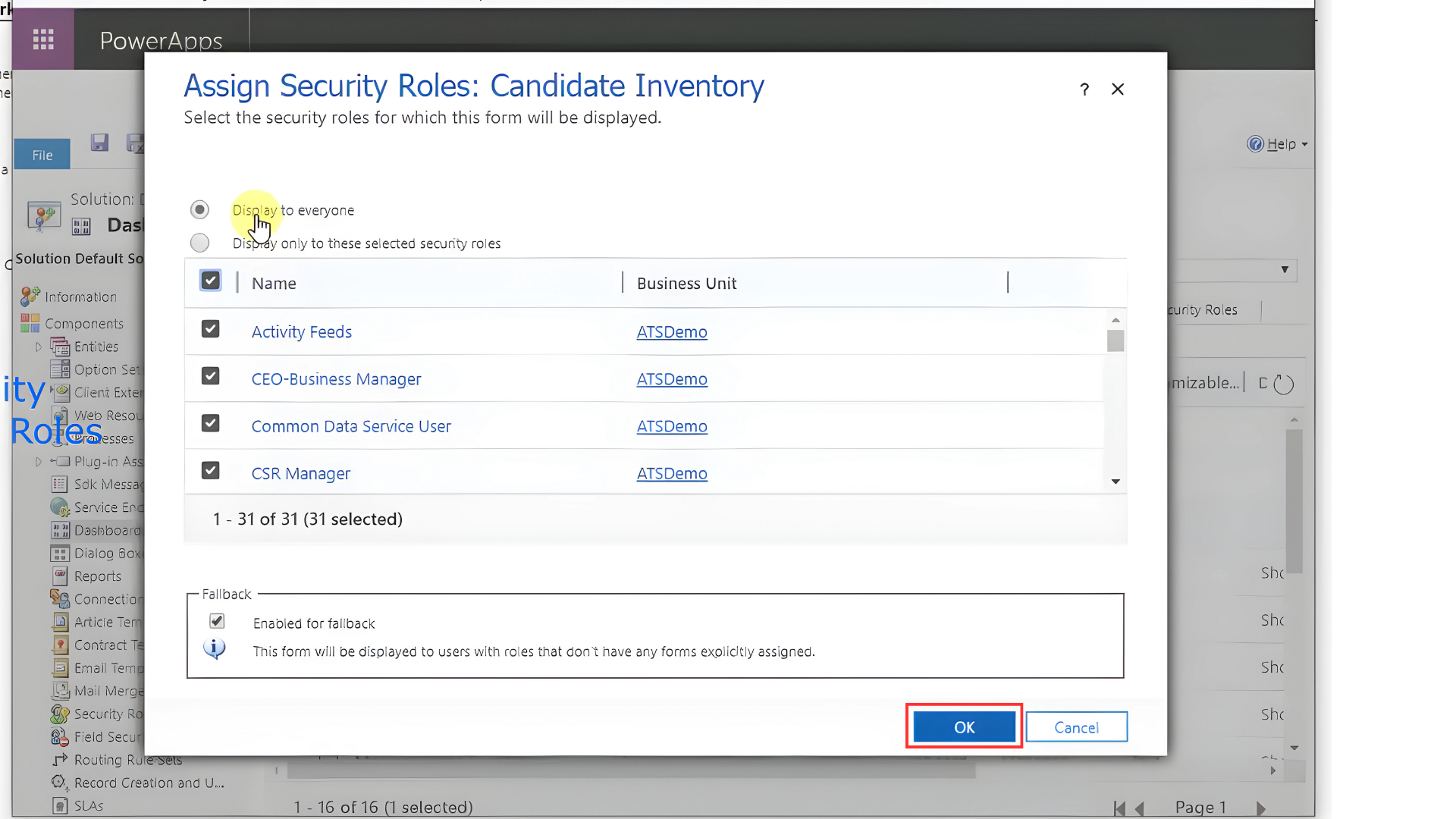Click the Mail Merge Templates icon
The image size is (1456, 819).
[60, 691]
